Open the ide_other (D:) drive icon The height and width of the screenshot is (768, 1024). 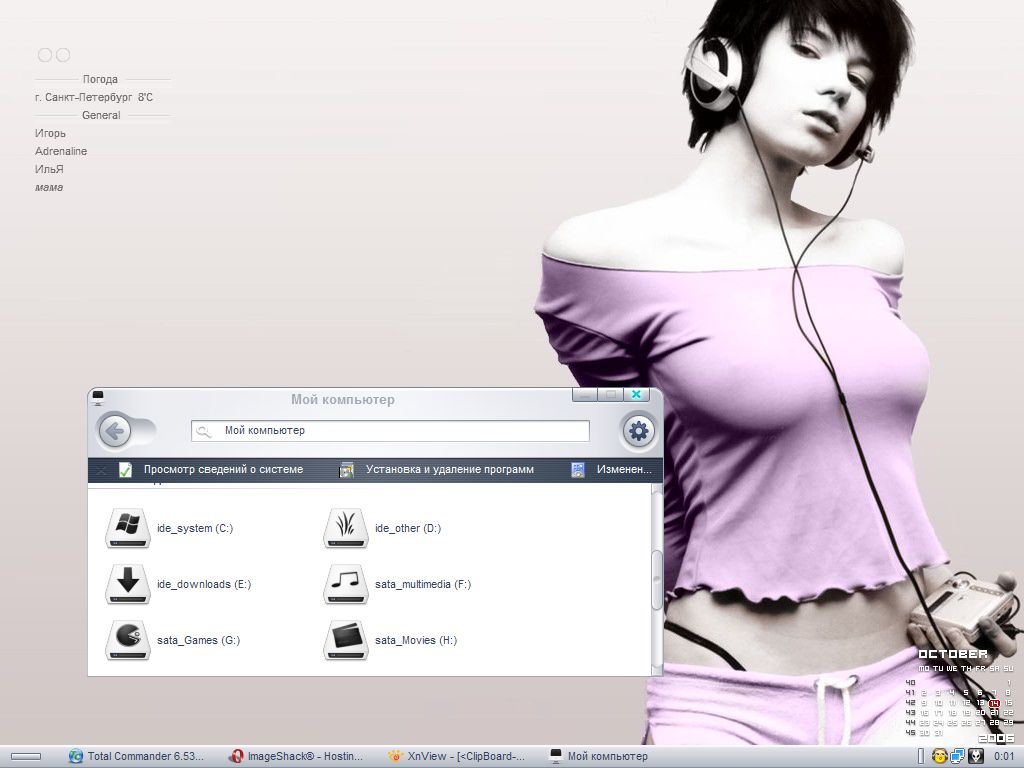click(x=345, y=528)
